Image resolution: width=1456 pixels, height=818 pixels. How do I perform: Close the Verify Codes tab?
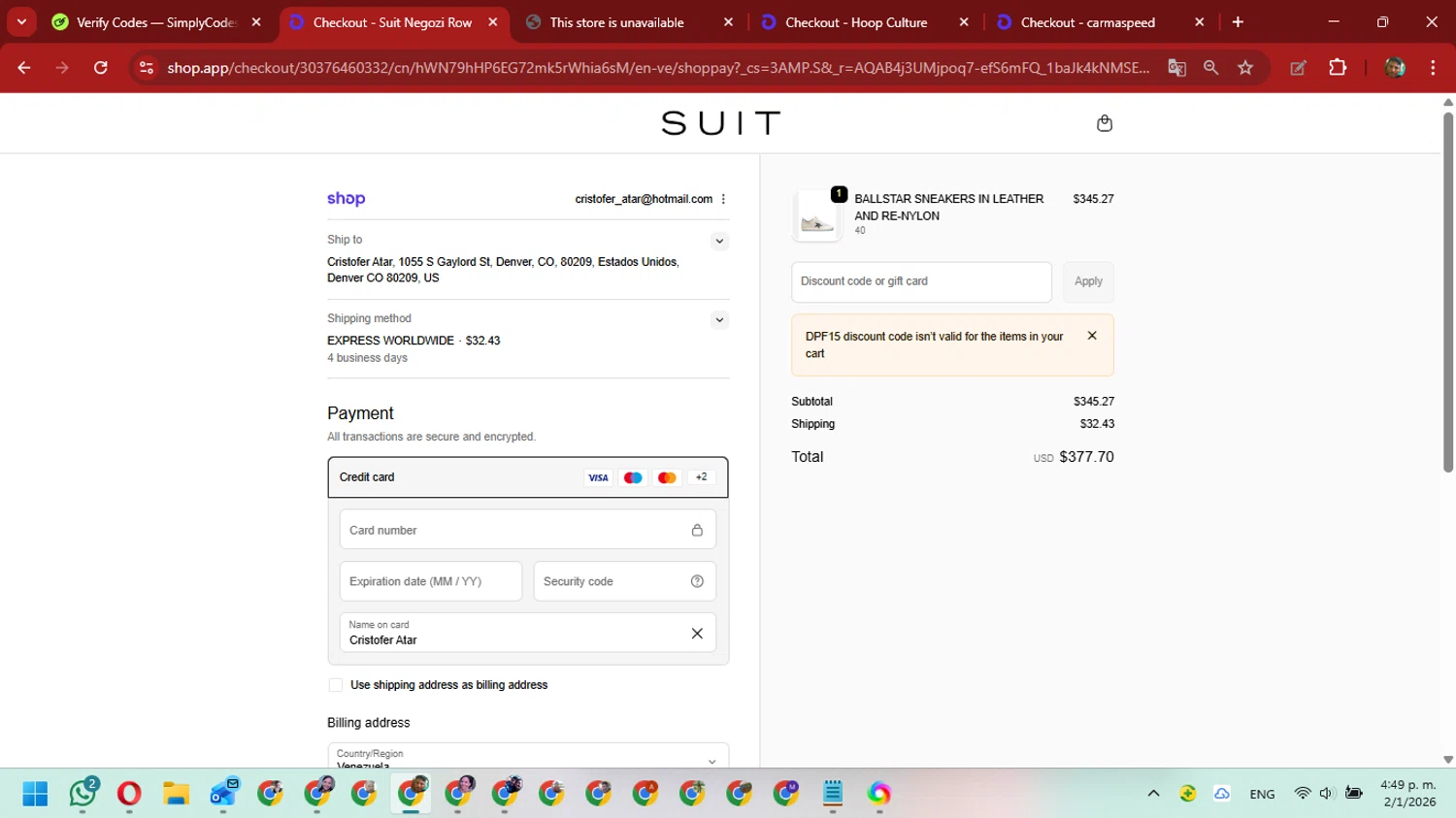(x=256, y=21)
